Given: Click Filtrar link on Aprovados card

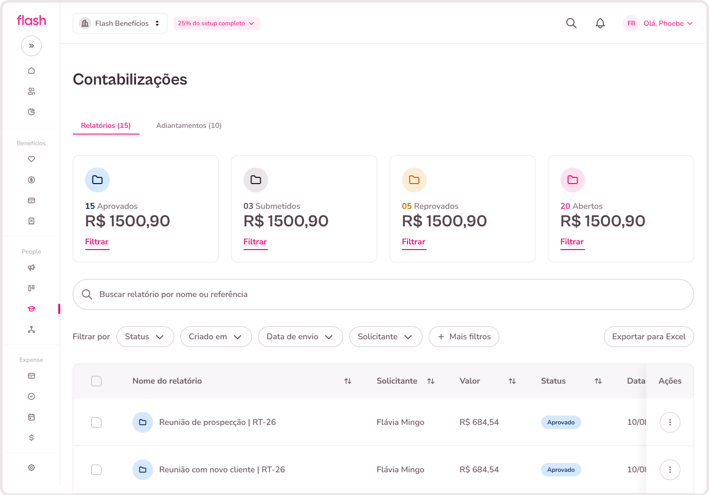Looking at the screenshot, I should tap(97, 242).
